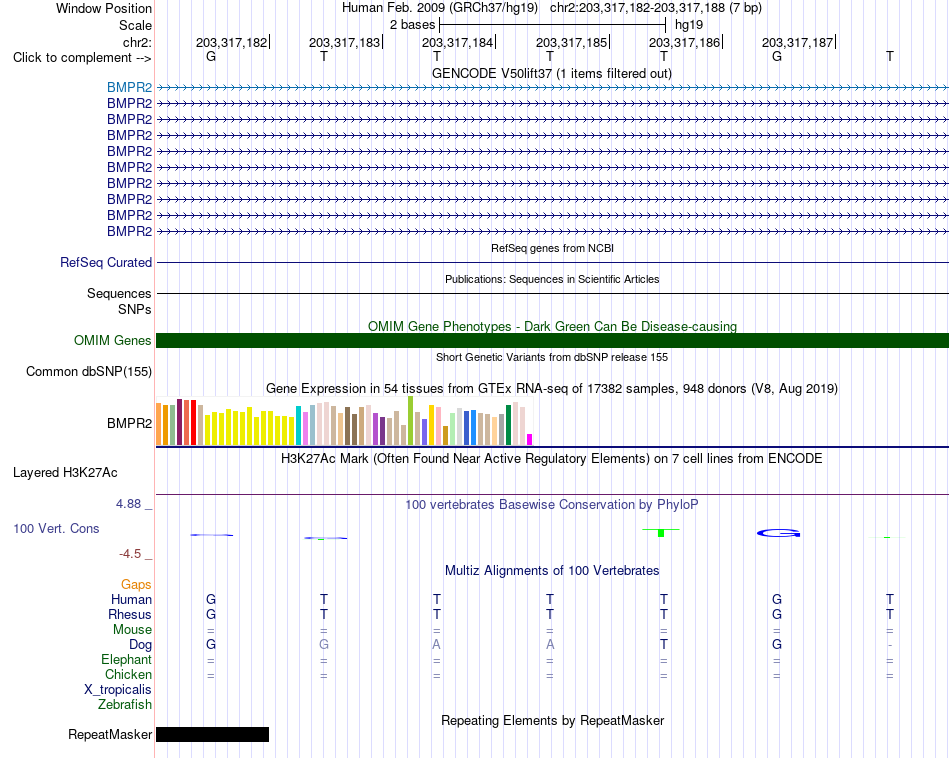Click the T base in the Dog alignment row
This screenshot has height=758, width=950.
664,645
